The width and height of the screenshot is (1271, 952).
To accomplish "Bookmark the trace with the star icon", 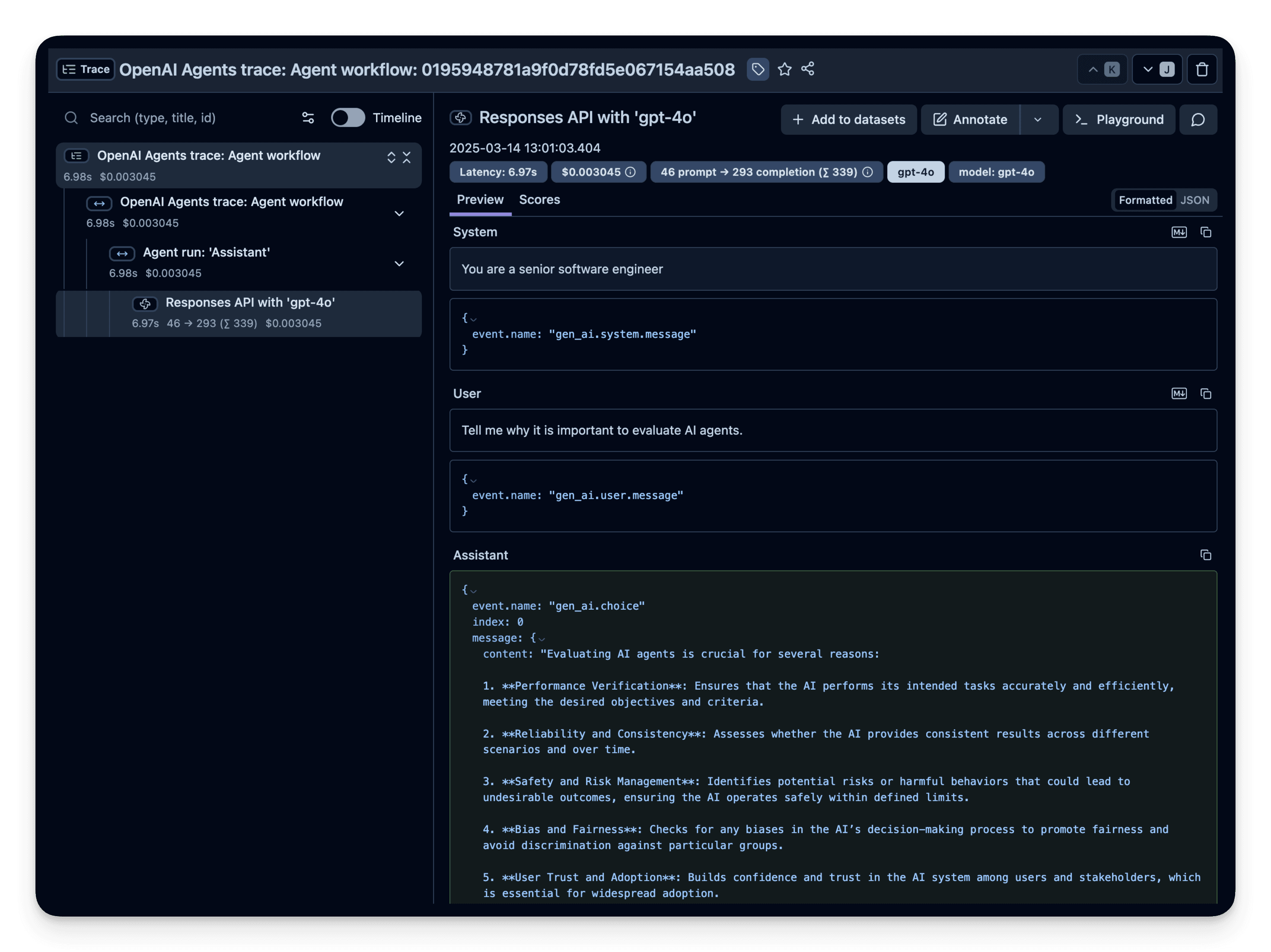I will tap(784, 70).
